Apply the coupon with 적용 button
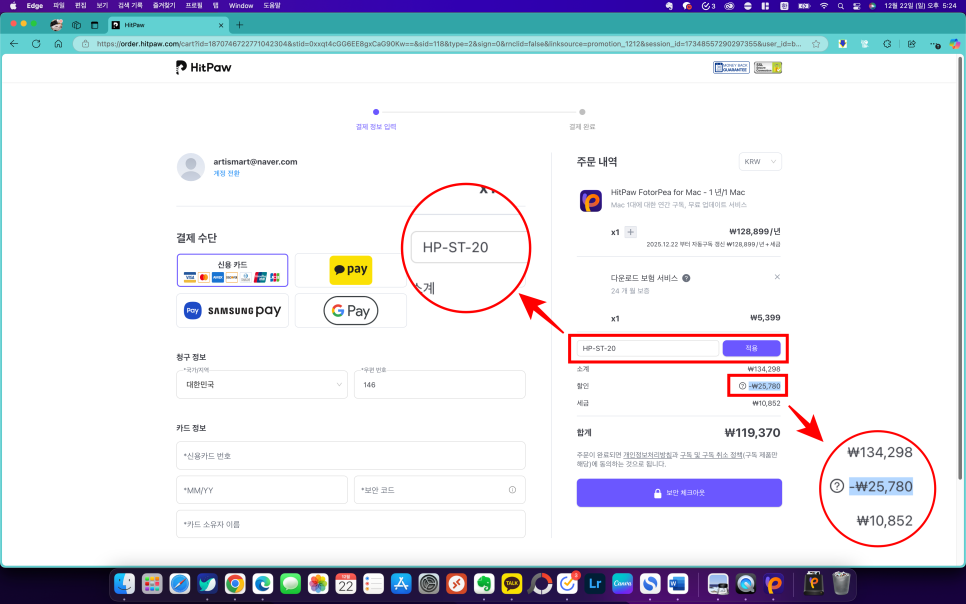Image resolution: width=966 pixels, height=604 pixels. [751, 348]
